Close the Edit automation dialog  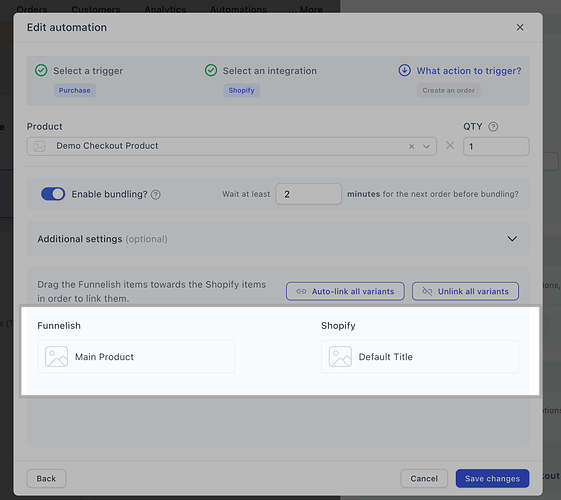pos(520,27)
